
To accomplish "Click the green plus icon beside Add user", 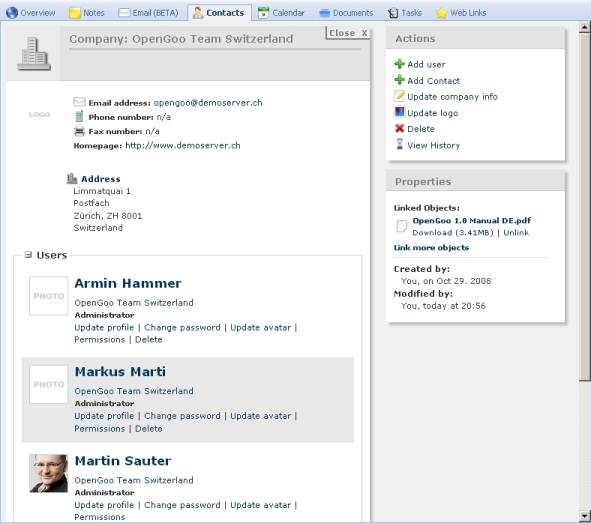I will click(399, 64).
